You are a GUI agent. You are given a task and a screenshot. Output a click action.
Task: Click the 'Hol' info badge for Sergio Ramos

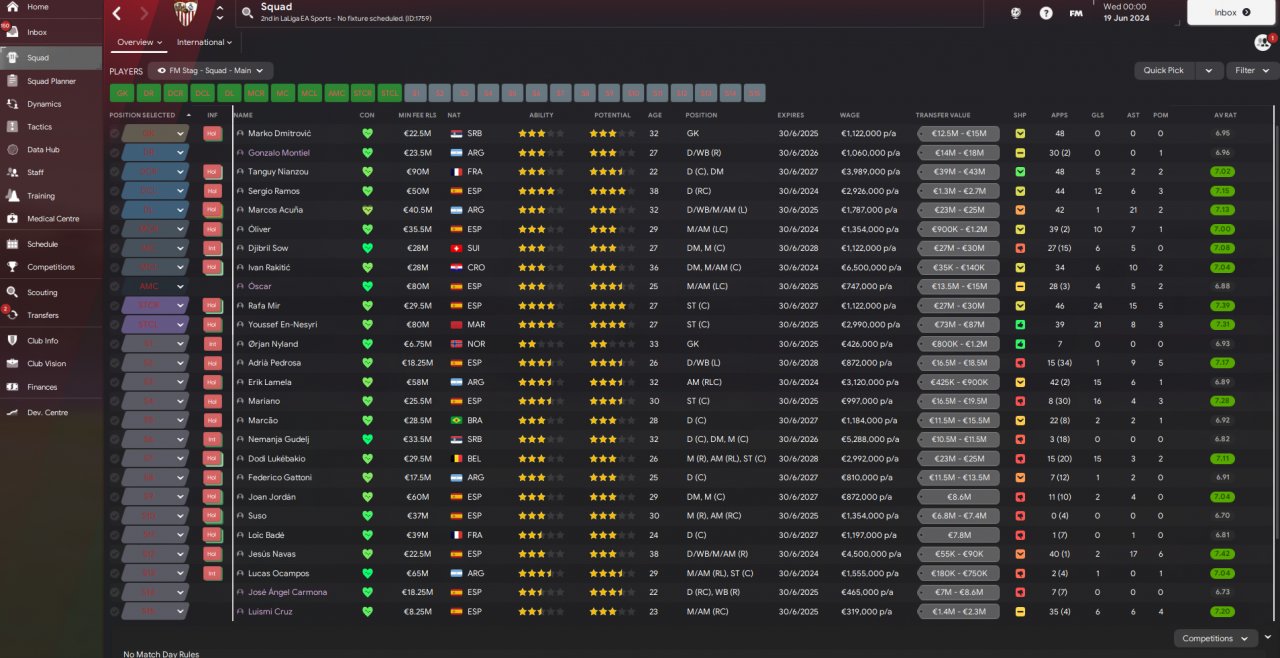point(212,190)
